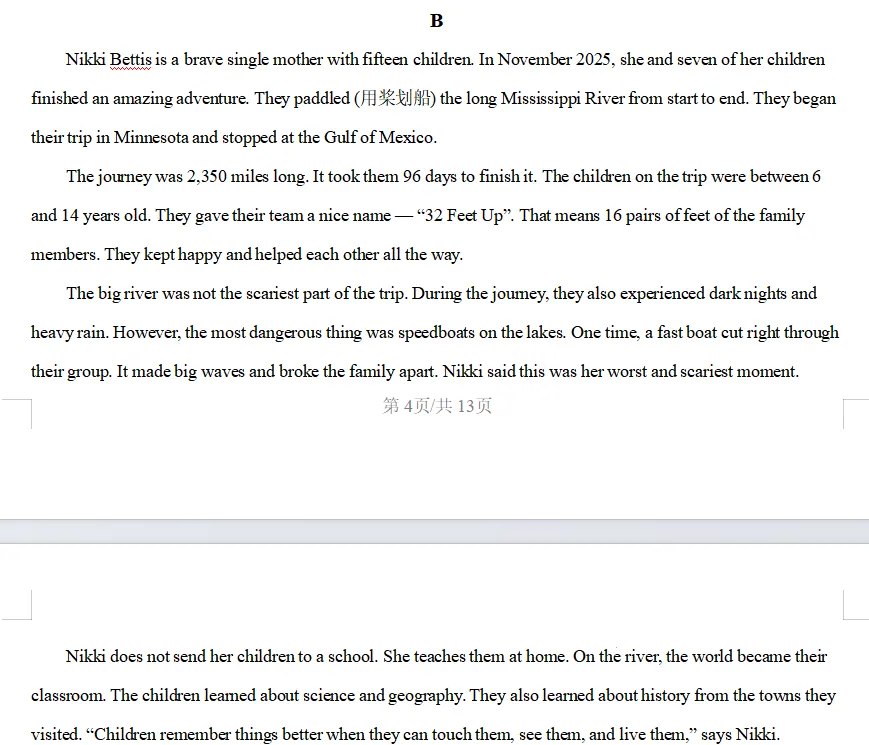This screenshot has height=745, width=869.
Task: Click the Chinese annotation "用桨划船"
Action: [x=395, y=99]
